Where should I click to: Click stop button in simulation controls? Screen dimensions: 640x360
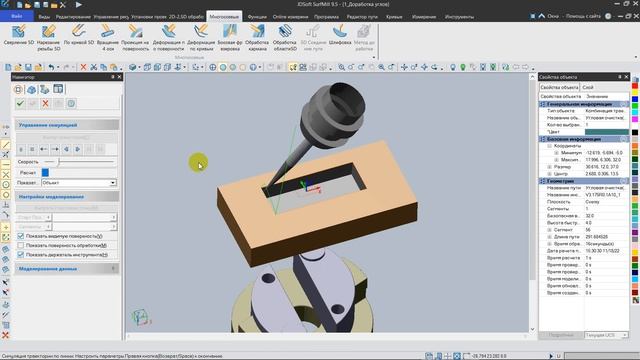32,149
